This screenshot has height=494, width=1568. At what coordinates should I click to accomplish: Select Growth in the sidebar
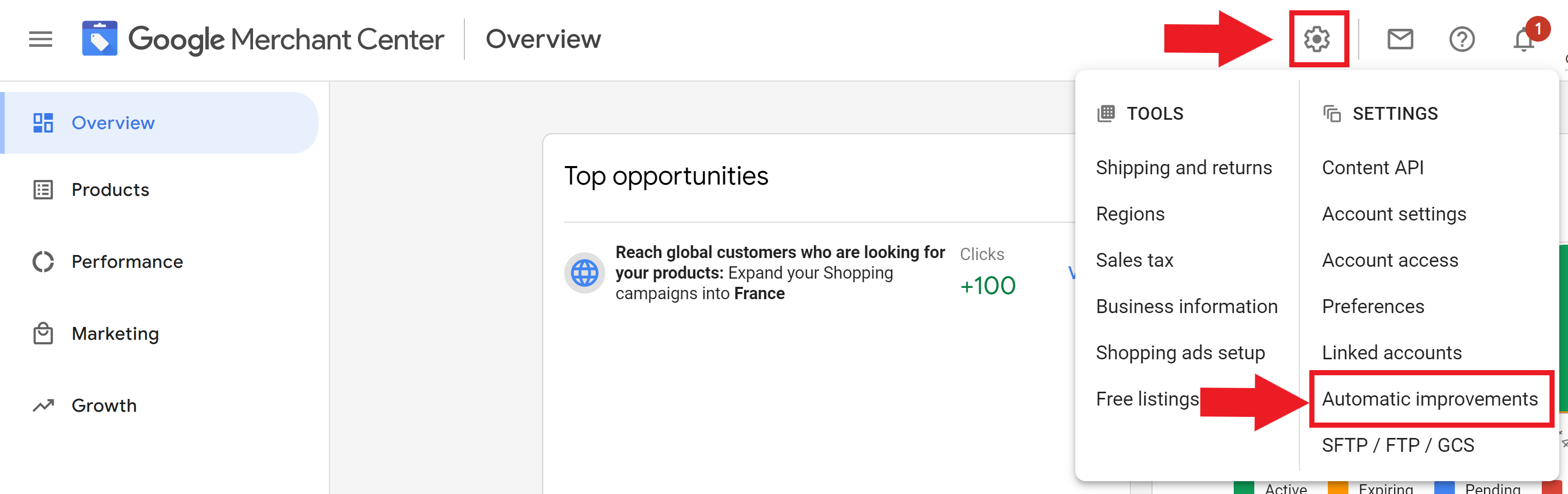coord(104,405)
